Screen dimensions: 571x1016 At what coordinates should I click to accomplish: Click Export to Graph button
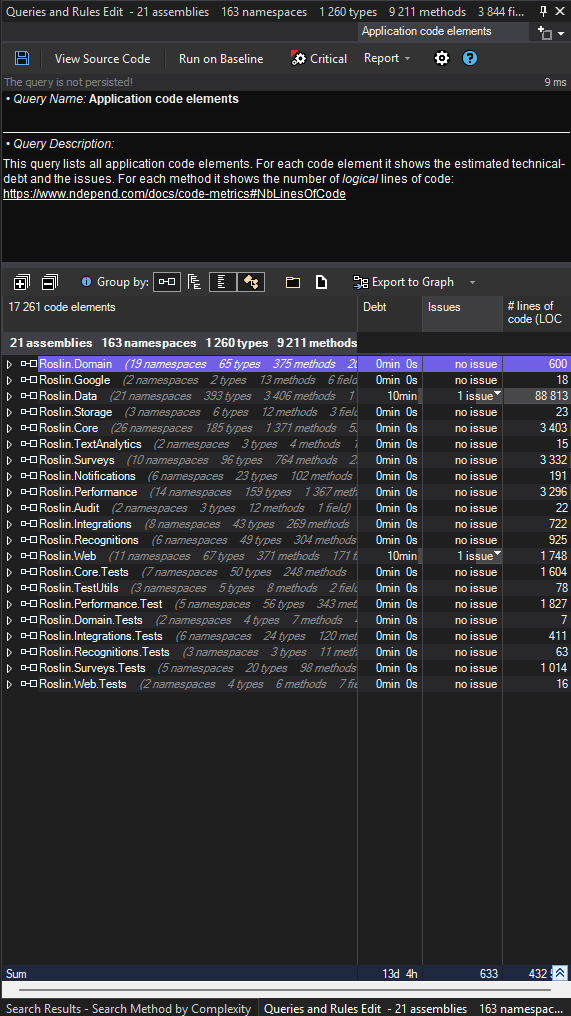(x=403, y=282)
